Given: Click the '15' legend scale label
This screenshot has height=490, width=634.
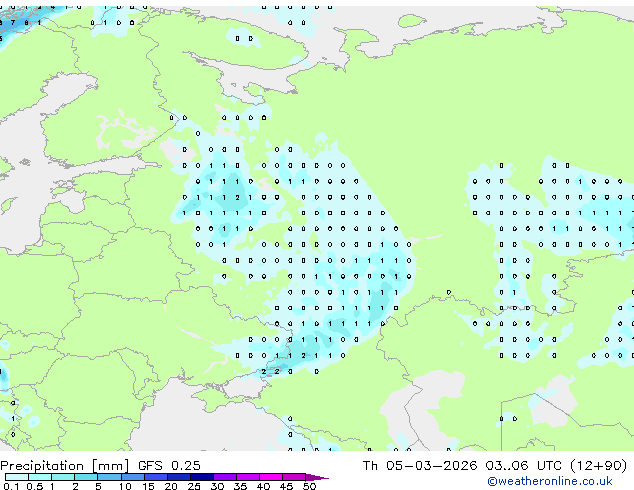Looking at the screenshot, I should click(x=148, y=486).
